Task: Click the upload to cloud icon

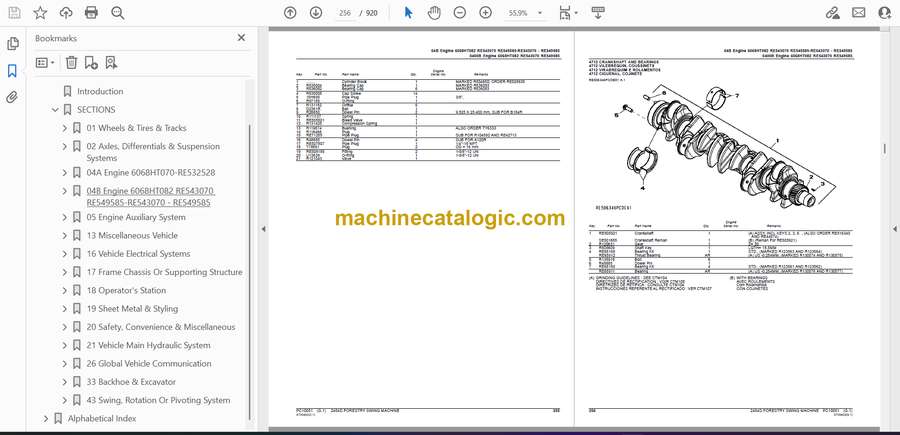Action: pyautogui.click(x=66, y=13)
